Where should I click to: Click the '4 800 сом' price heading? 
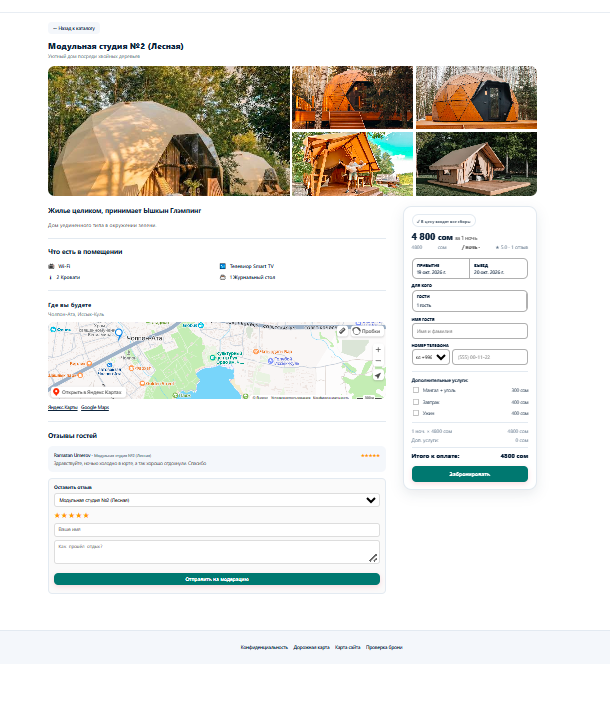tap(432, 237)
